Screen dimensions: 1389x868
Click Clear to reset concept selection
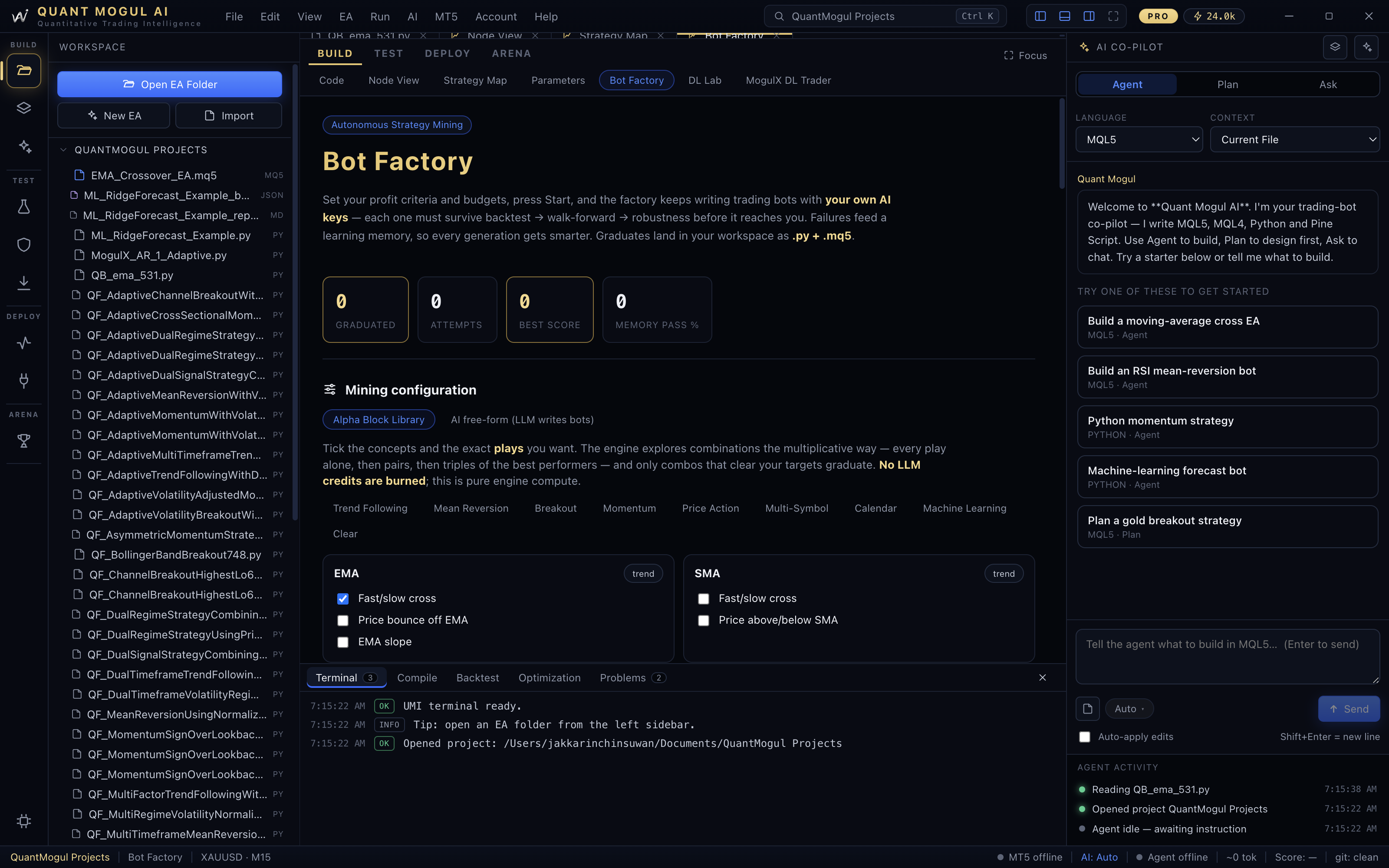[x=346, y=534]
